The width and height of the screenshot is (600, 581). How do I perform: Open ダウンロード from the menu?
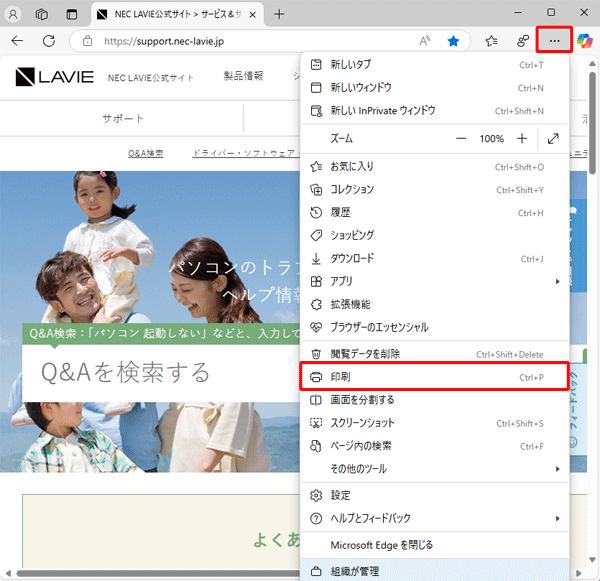click(x=435, y=259)
